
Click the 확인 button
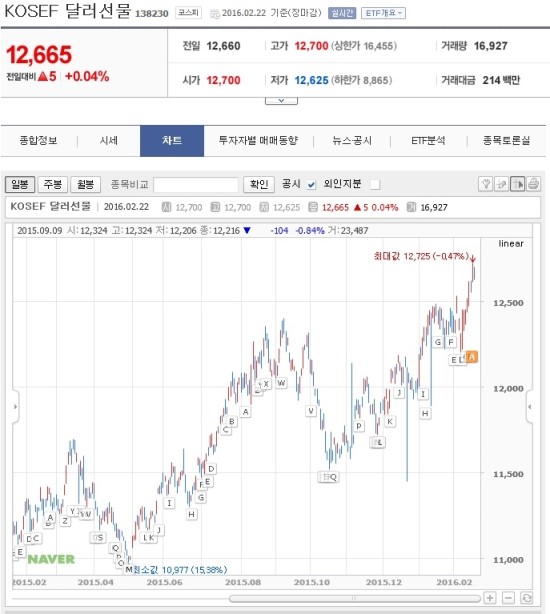(x=259, y=184)
